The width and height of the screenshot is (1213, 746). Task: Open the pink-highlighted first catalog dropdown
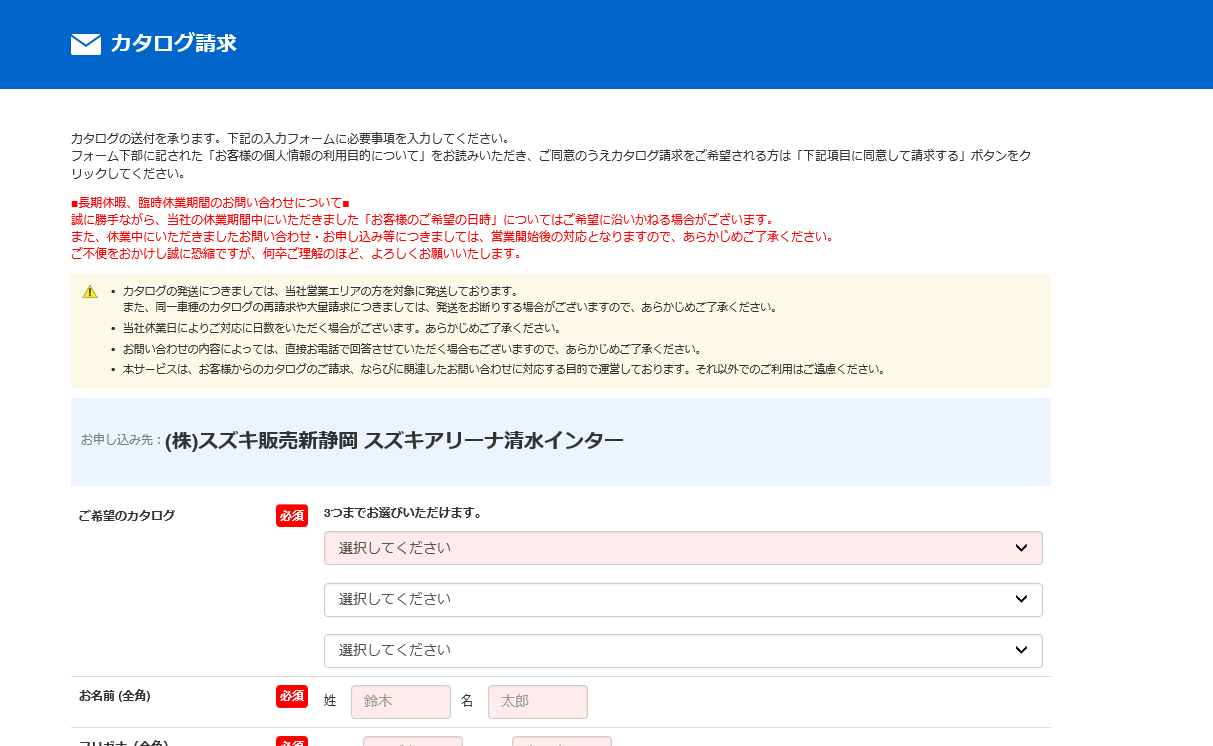683,548
